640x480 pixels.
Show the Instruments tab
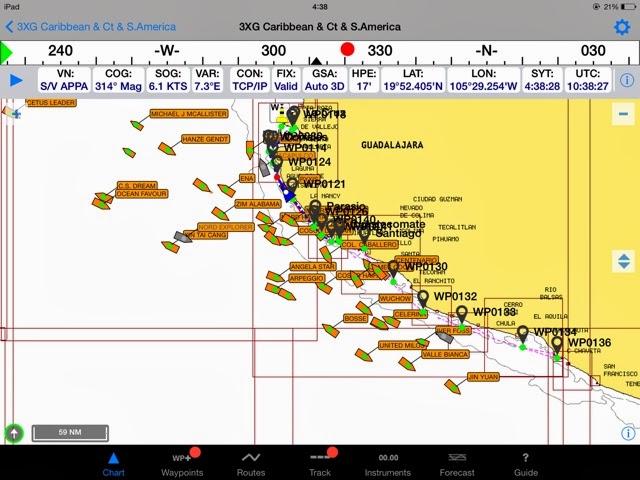388,462
